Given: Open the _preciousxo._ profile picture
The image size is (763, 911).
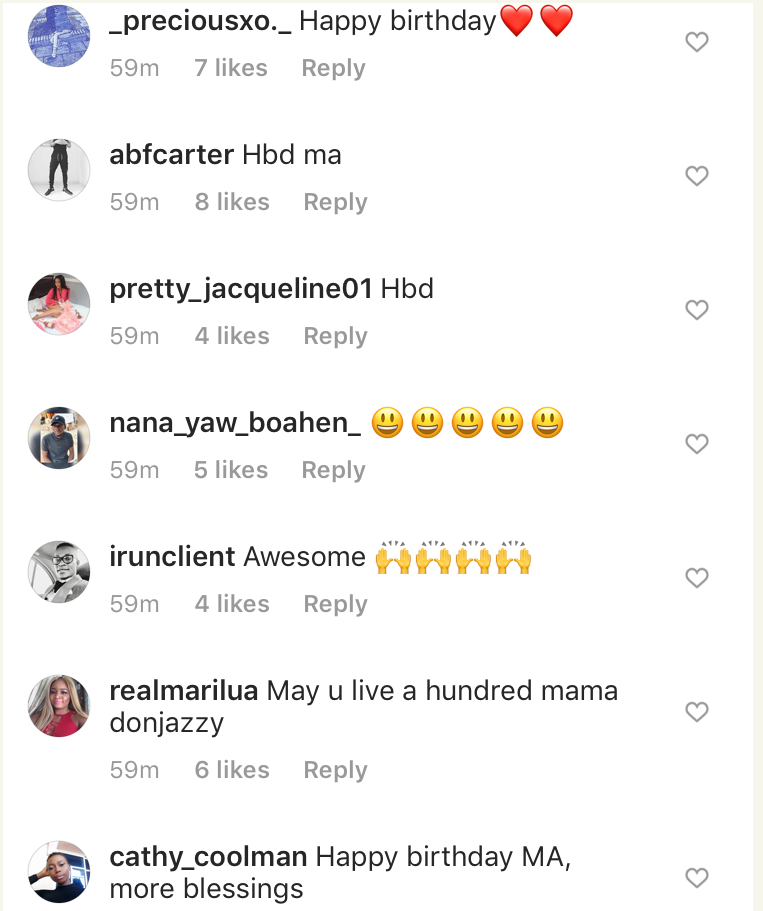Looking at the screenshot, I should (59, 36).
